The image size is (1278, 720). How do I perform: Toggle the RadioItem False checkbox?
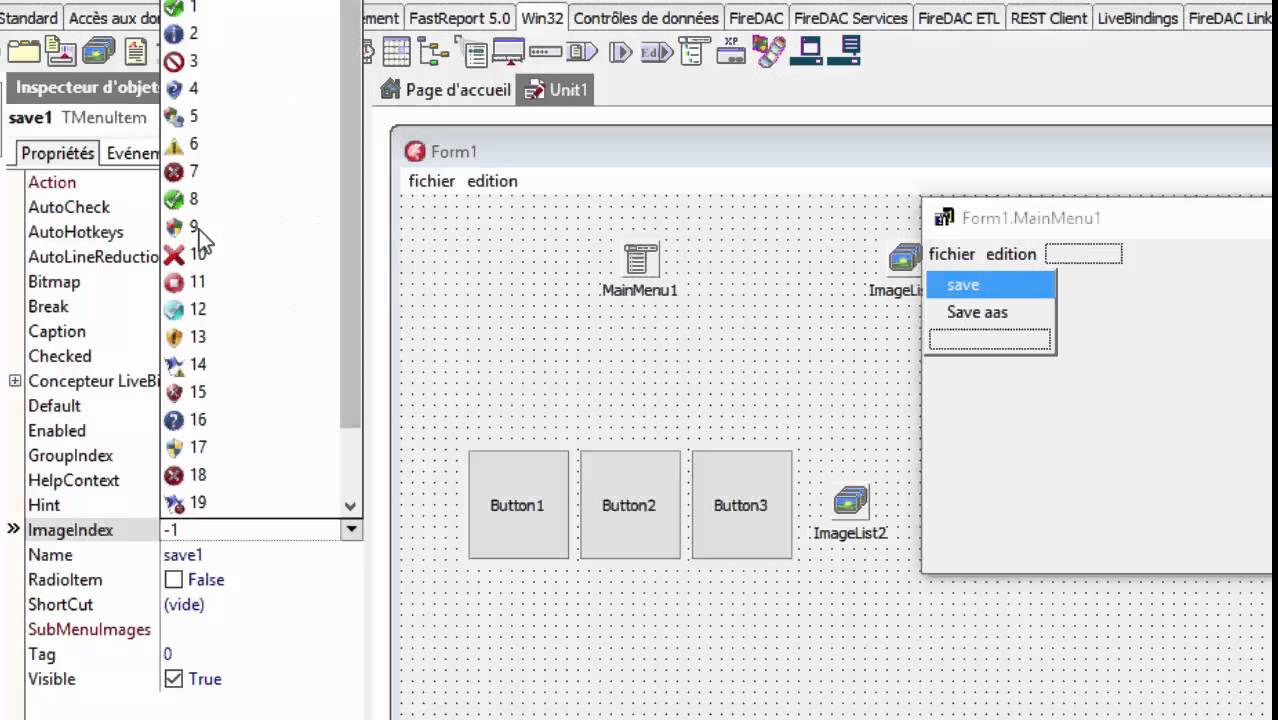[x=174, y=580]
